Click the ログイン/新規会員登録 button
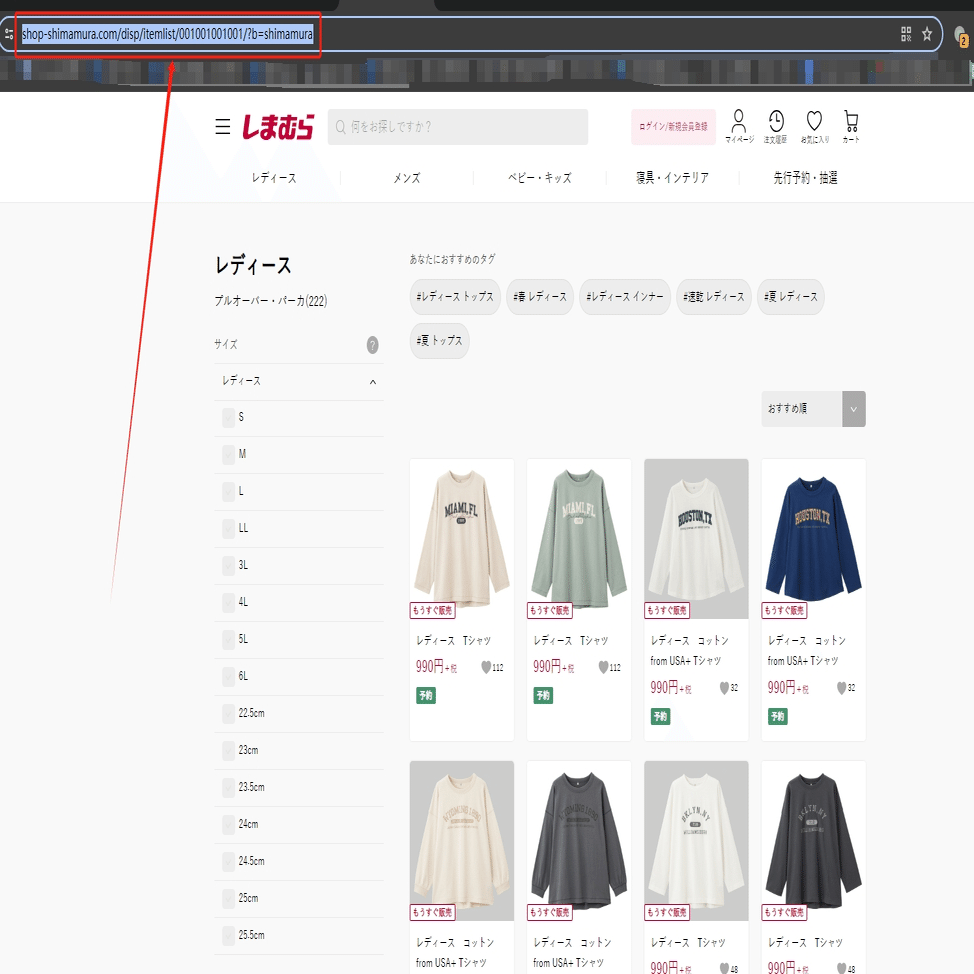974x974 pixels. click(673, 127)
